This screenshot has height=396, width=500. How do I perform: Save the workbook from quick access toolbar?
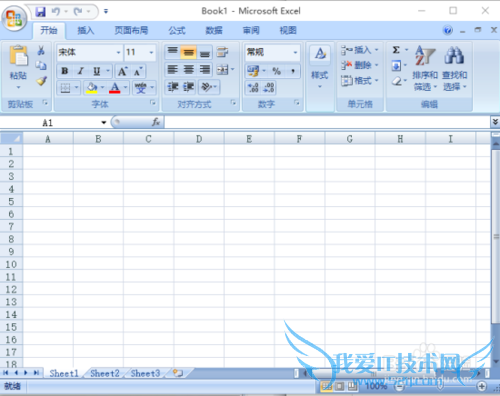41,12
